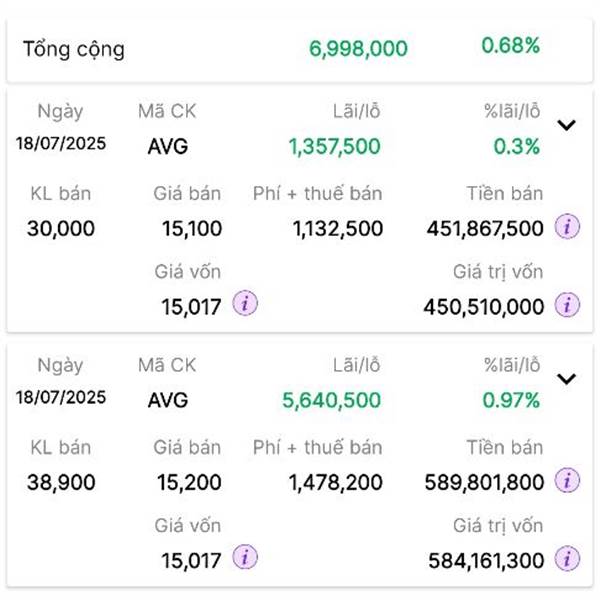Expand chevron on the 0.97% profit card

[567, 379]
